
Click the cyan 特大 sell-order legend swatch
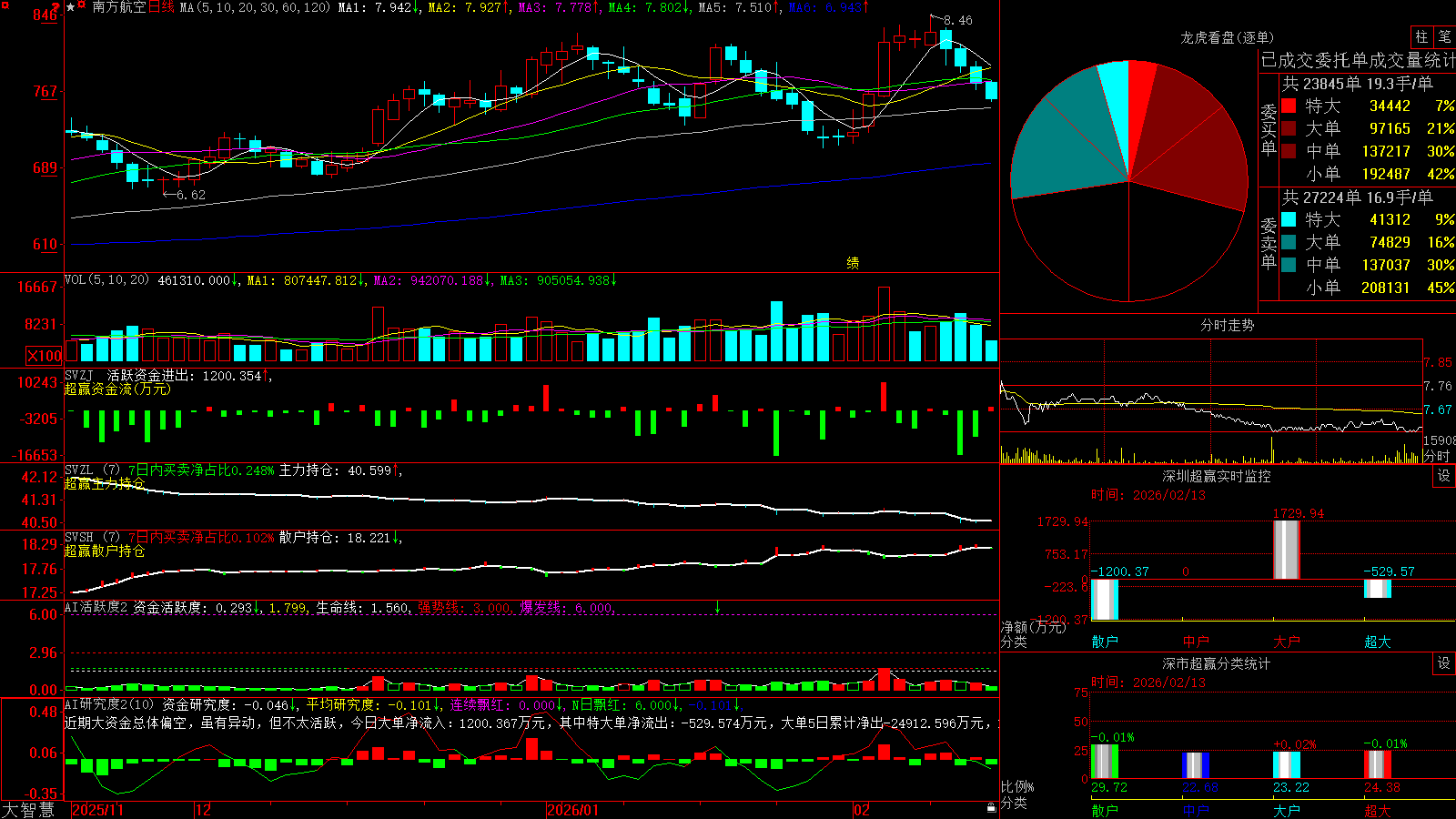1289,219
